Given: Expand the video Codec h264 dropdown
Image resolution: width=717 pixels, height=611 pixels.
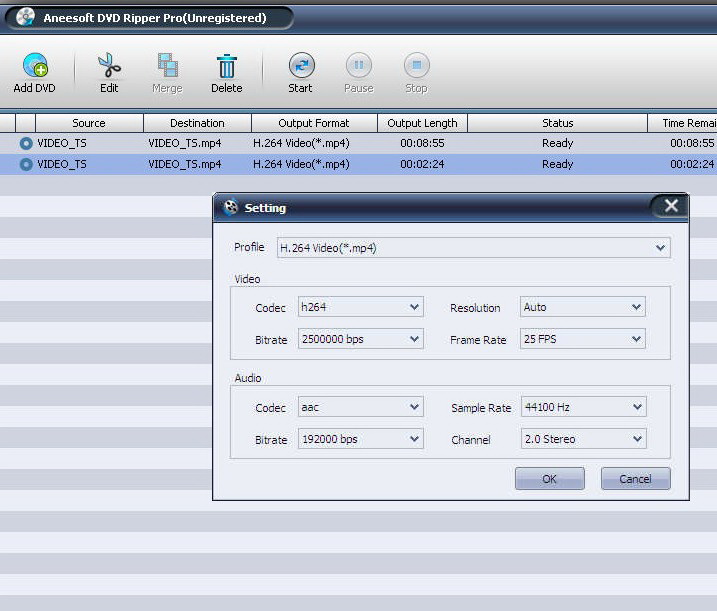Looking at the screenshot, I should [360, 307].
